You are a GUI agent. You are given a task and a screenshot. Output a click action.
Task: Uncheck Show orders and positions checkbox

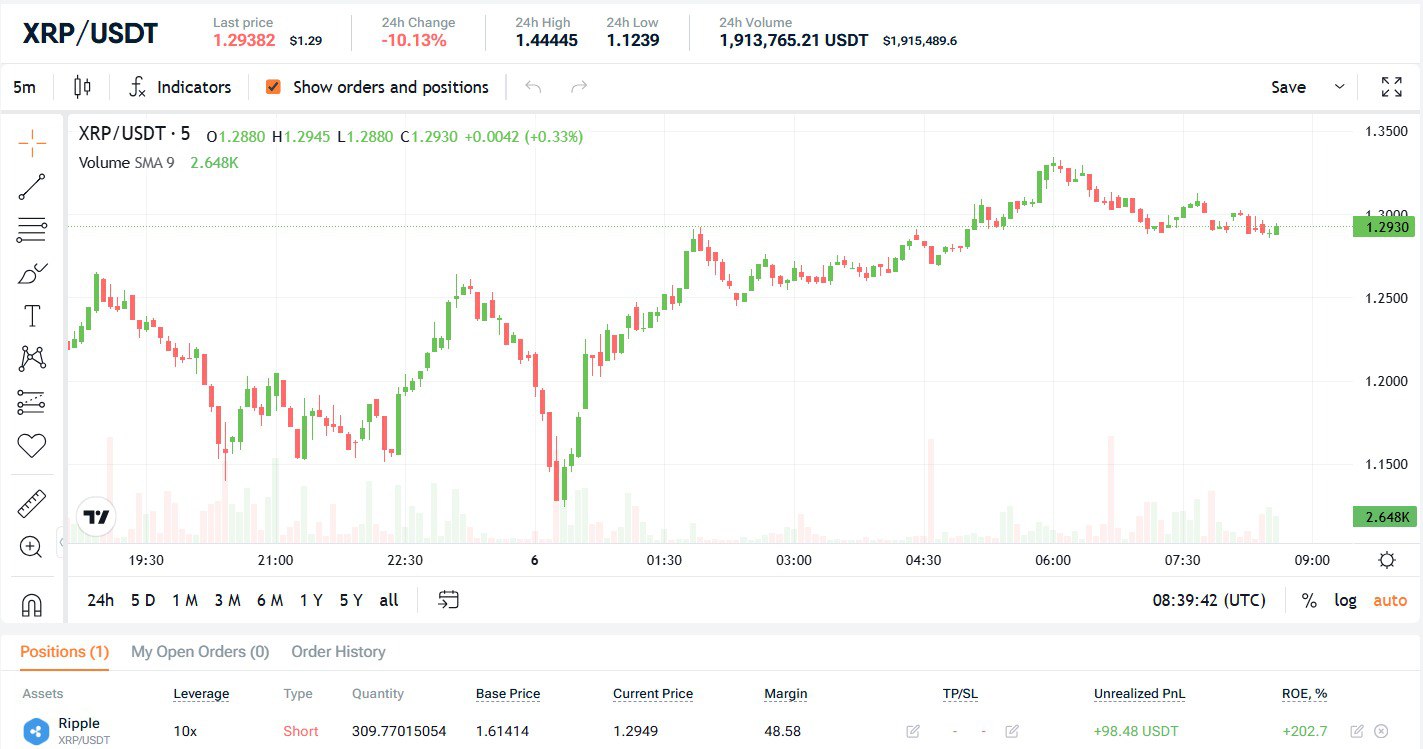pos(273,87)
